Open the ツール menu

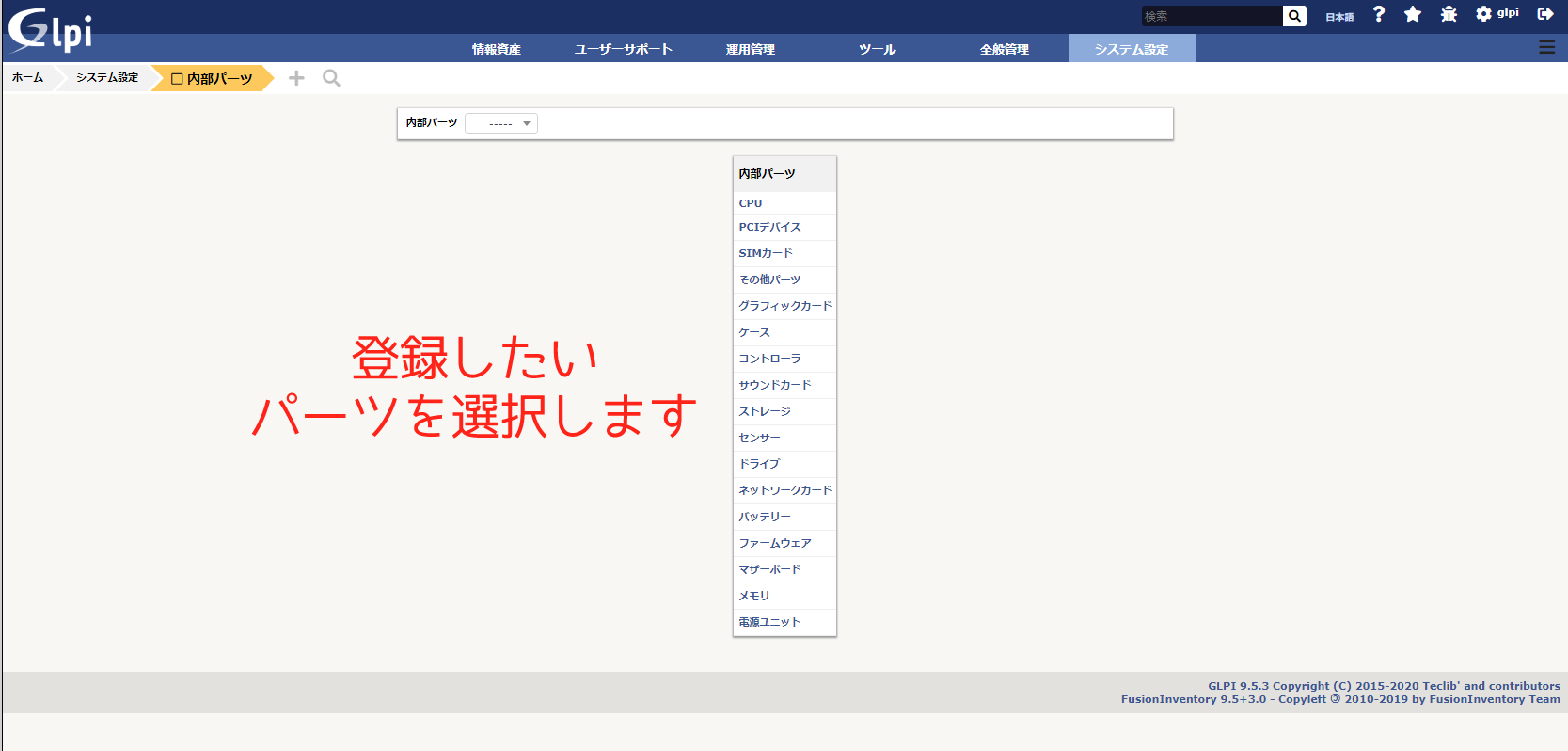[x=877, y=49]
